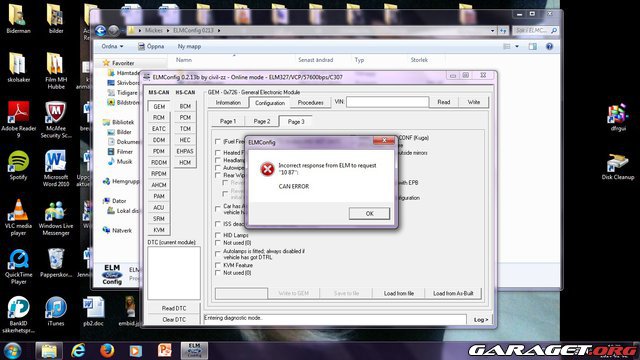The image size is (640, 360).
Task: Expand the Log panel button
Action: 480,320
